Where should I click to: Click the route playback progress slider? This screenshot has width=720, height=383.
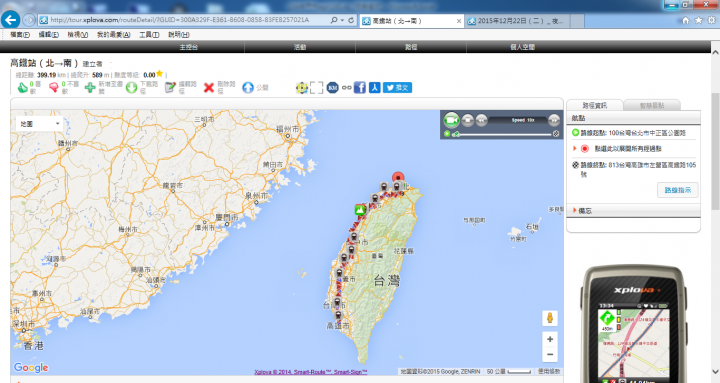[x=504, y=134]
